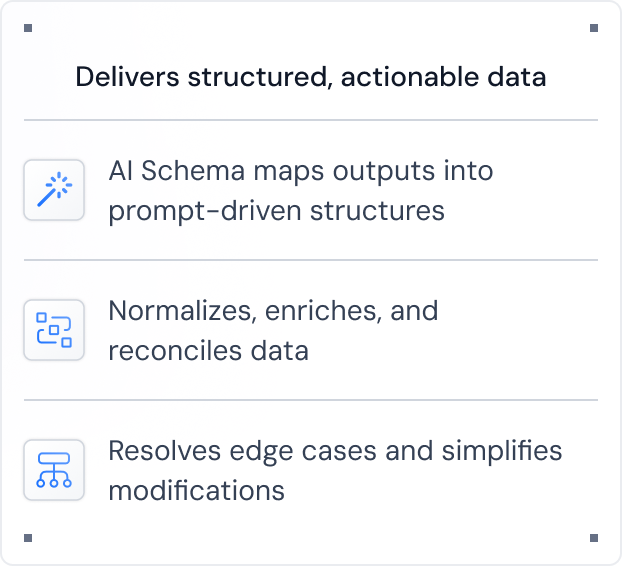Click the divider between AI Schema and Normalizes
This screenshot has width=622, height=566.
311,260
